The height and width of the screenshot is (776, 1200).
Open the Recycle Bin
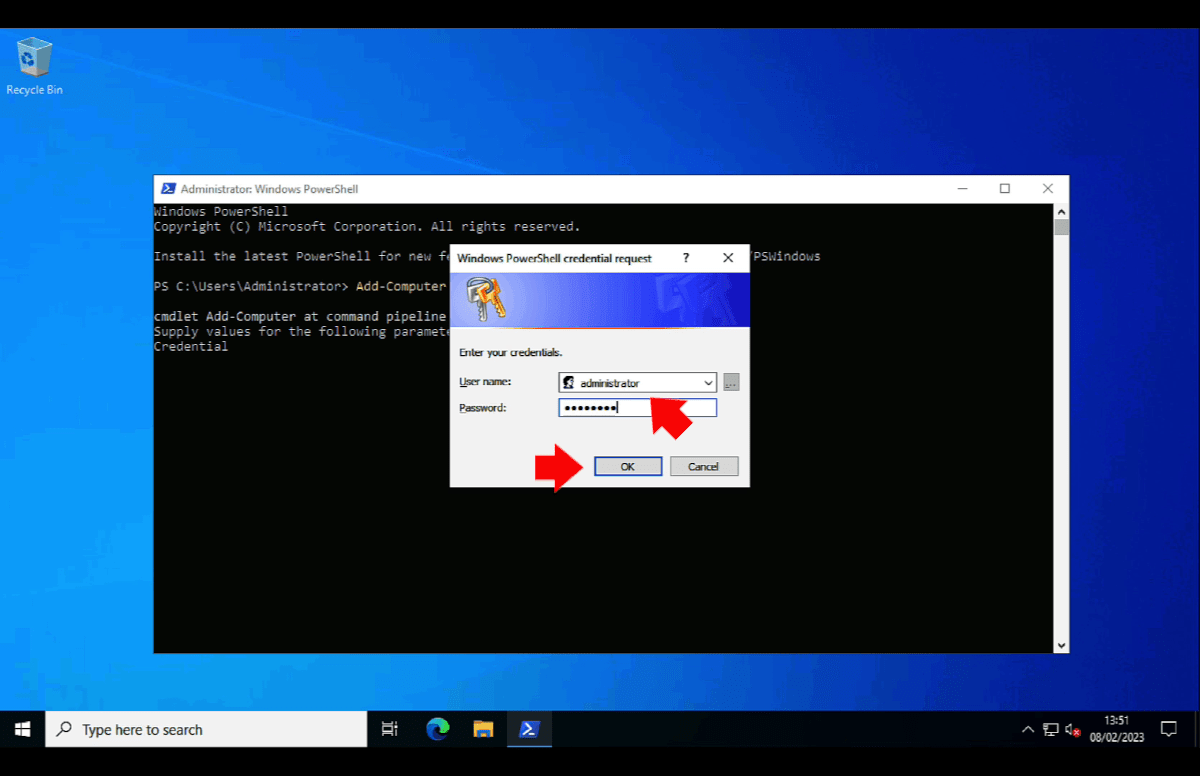pyautogui.click(x=33, y=55)
